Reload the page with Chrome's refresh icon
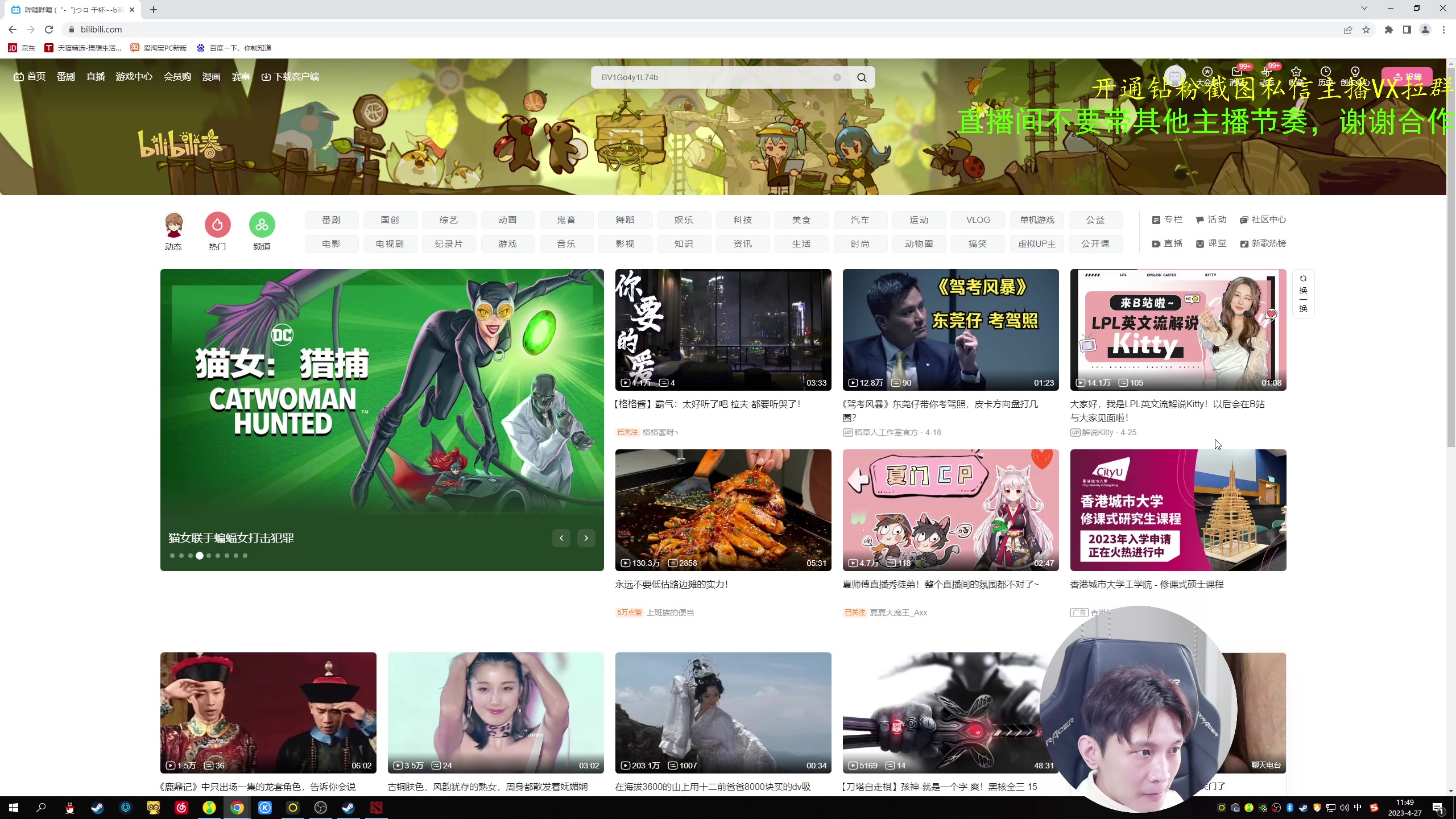Image resolution: width=1456 pixels, height=819 pixels. [x=49, y=30]
